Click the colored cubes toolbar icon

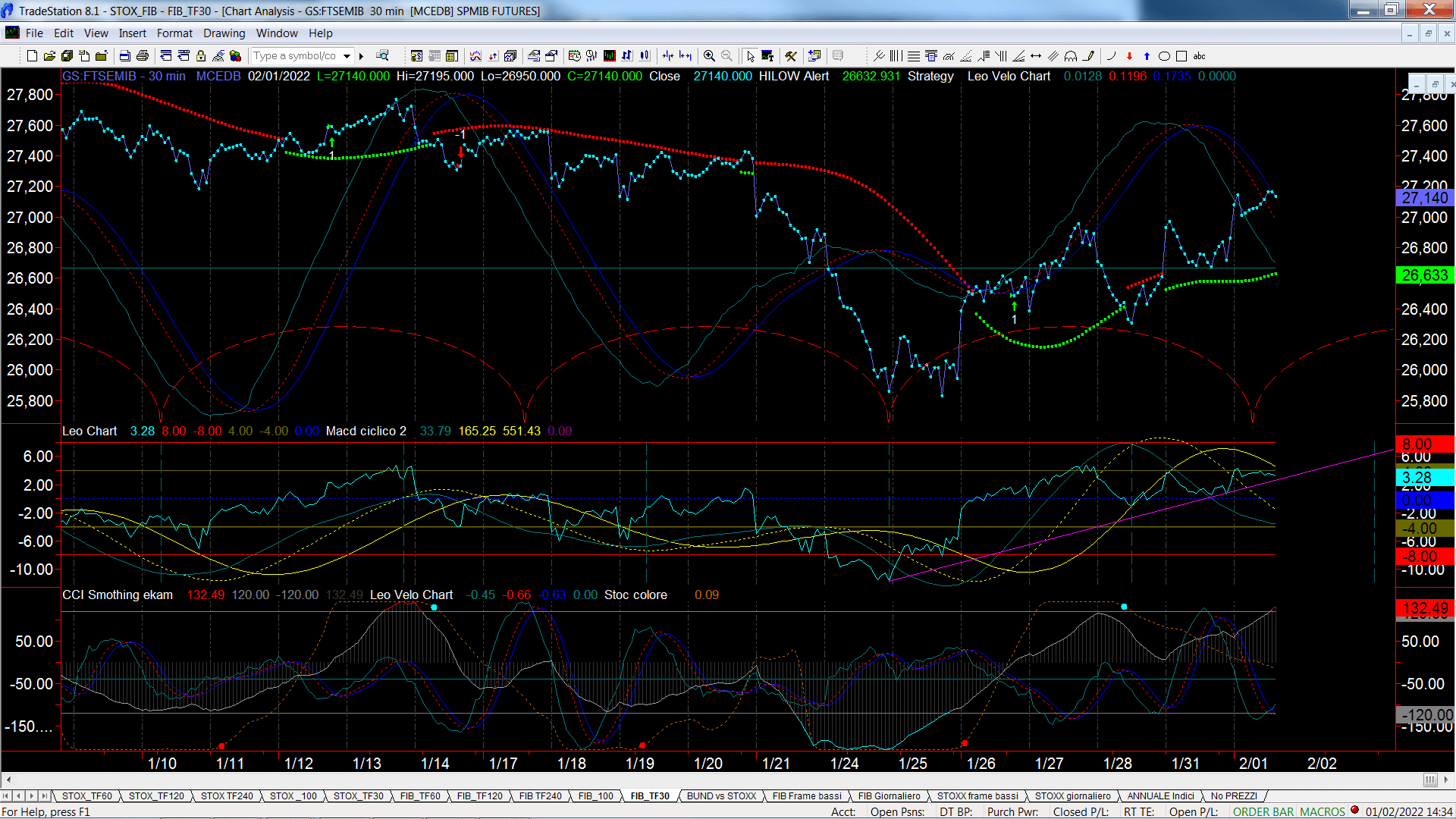coord(236,56)
